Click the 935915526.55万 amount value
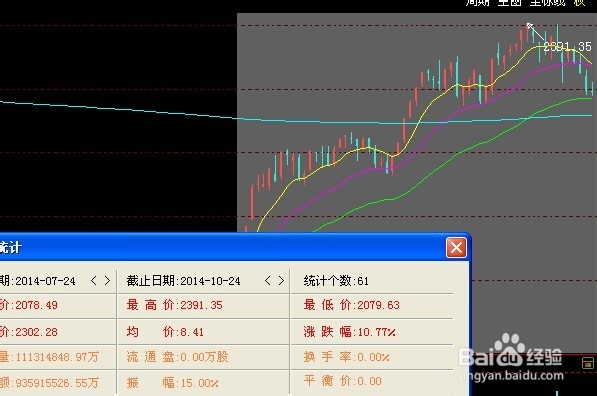This screenshot has width=597, height=396. (57, 383)
